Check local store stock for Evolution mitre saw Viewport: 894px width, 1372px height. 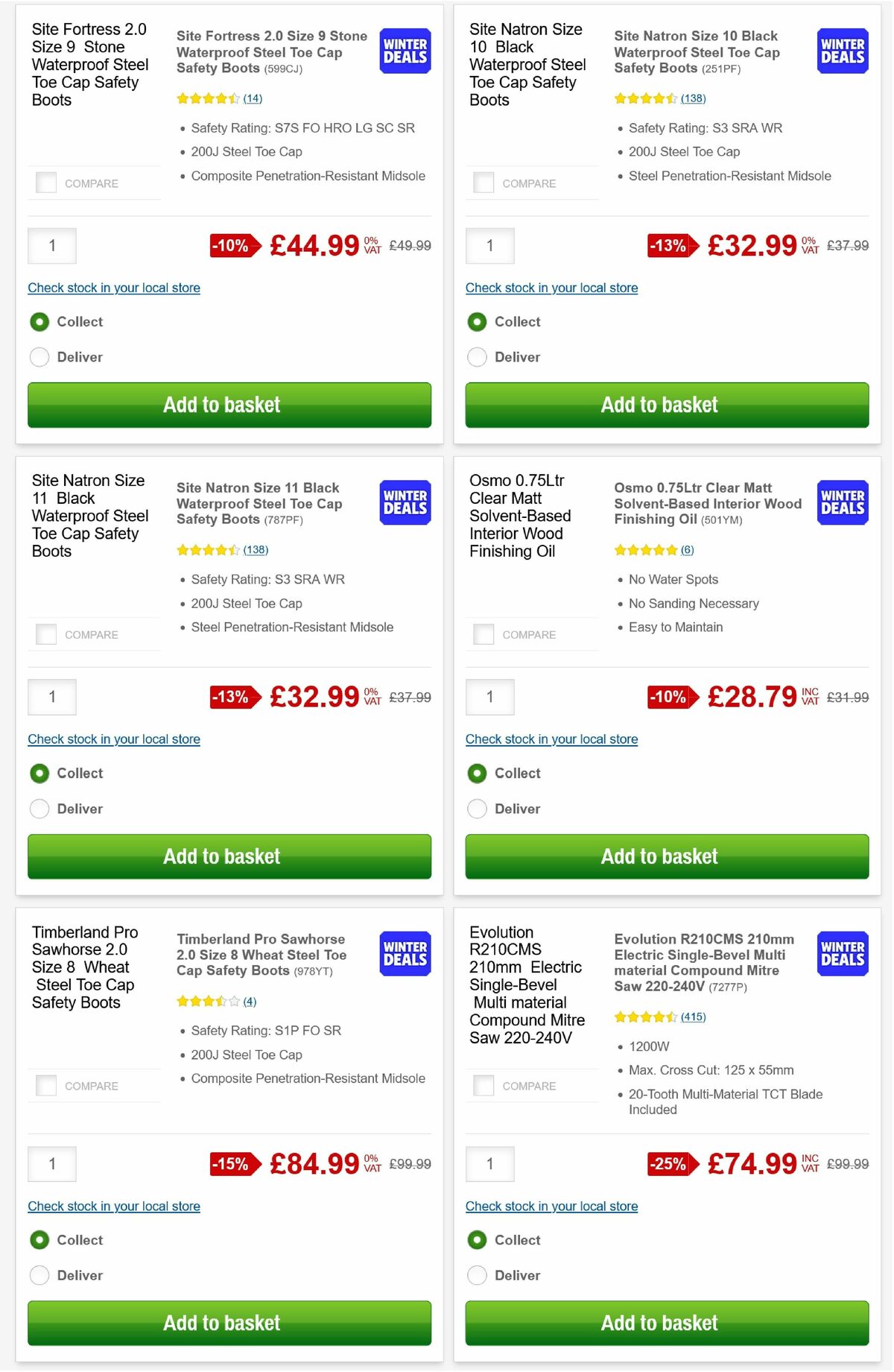coord(551,1206)
